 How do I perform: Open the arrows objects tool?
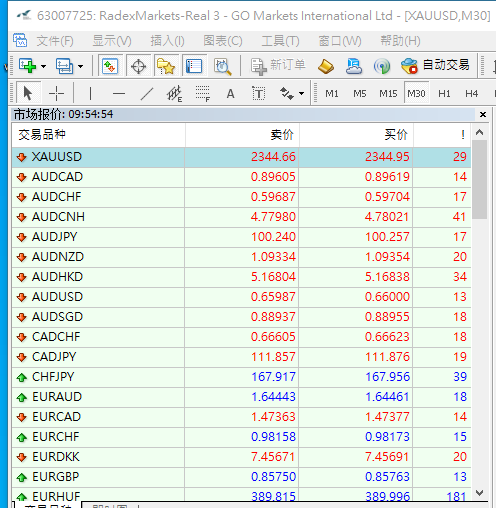click(x=287, y=93)
